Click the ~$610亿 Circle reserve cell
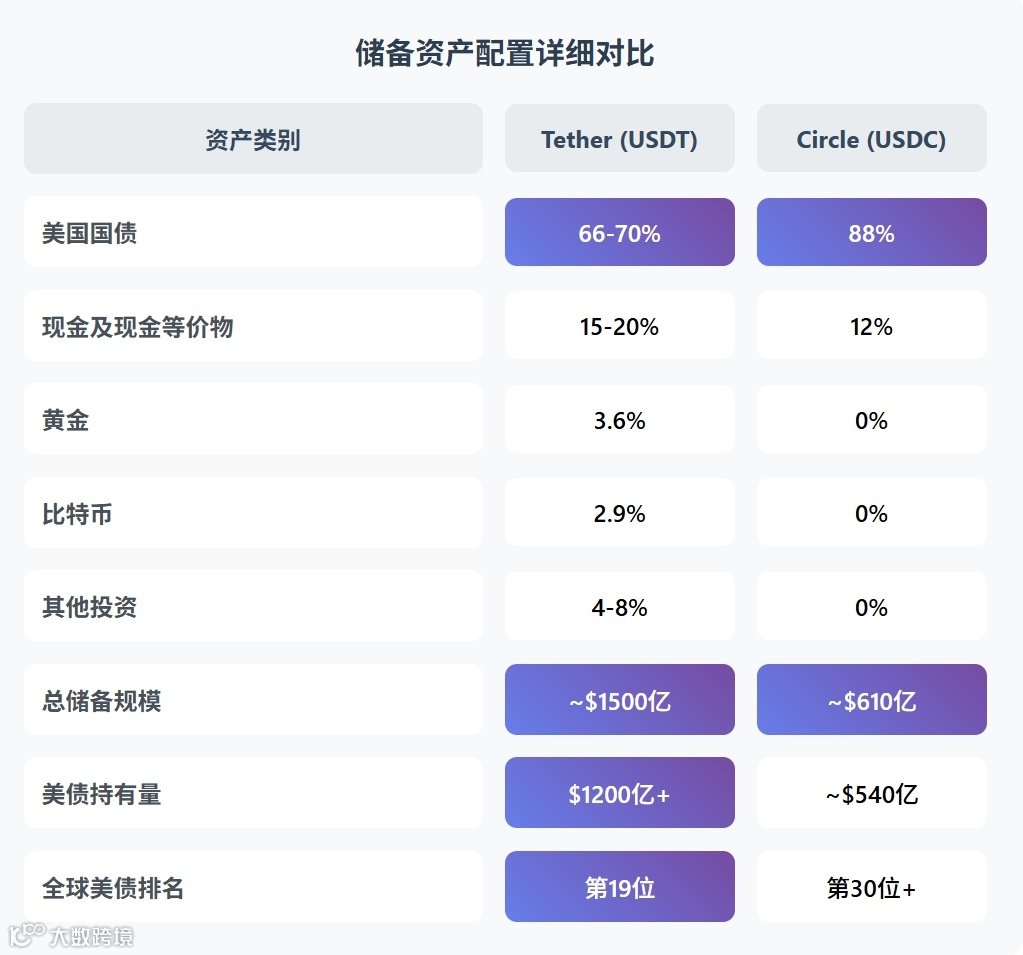The image size is (1023, 955). [871, 701]
